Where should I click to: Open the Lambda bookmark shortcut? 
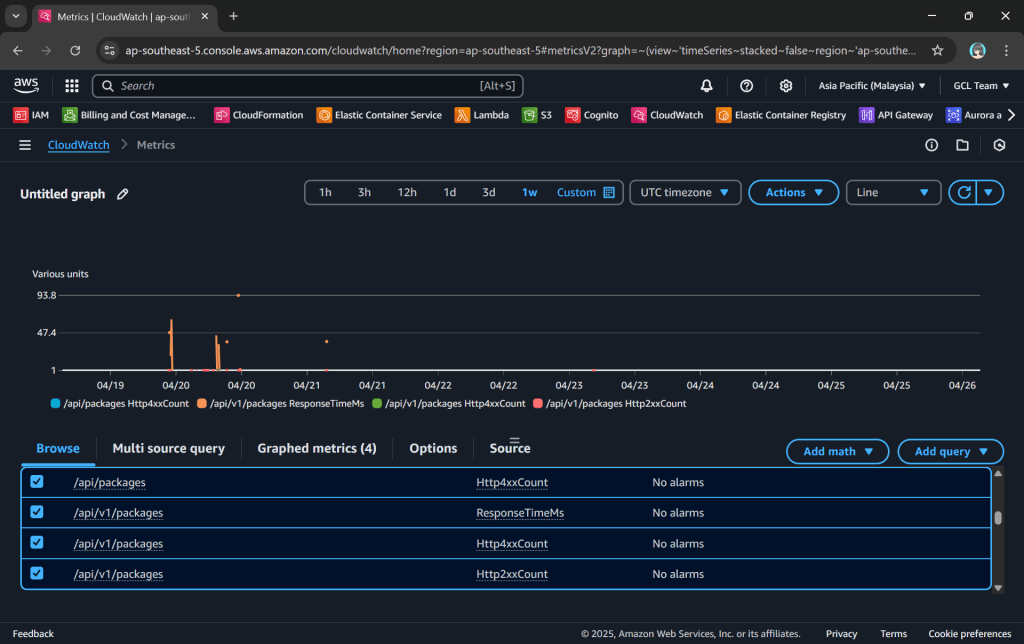(x=481, y=115)
